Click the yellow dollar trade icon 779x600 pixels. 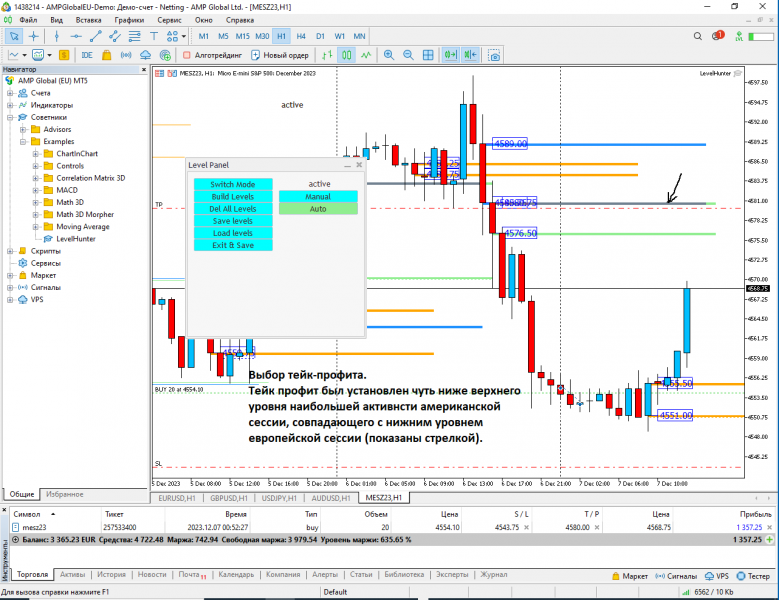[x=64, y=55]
